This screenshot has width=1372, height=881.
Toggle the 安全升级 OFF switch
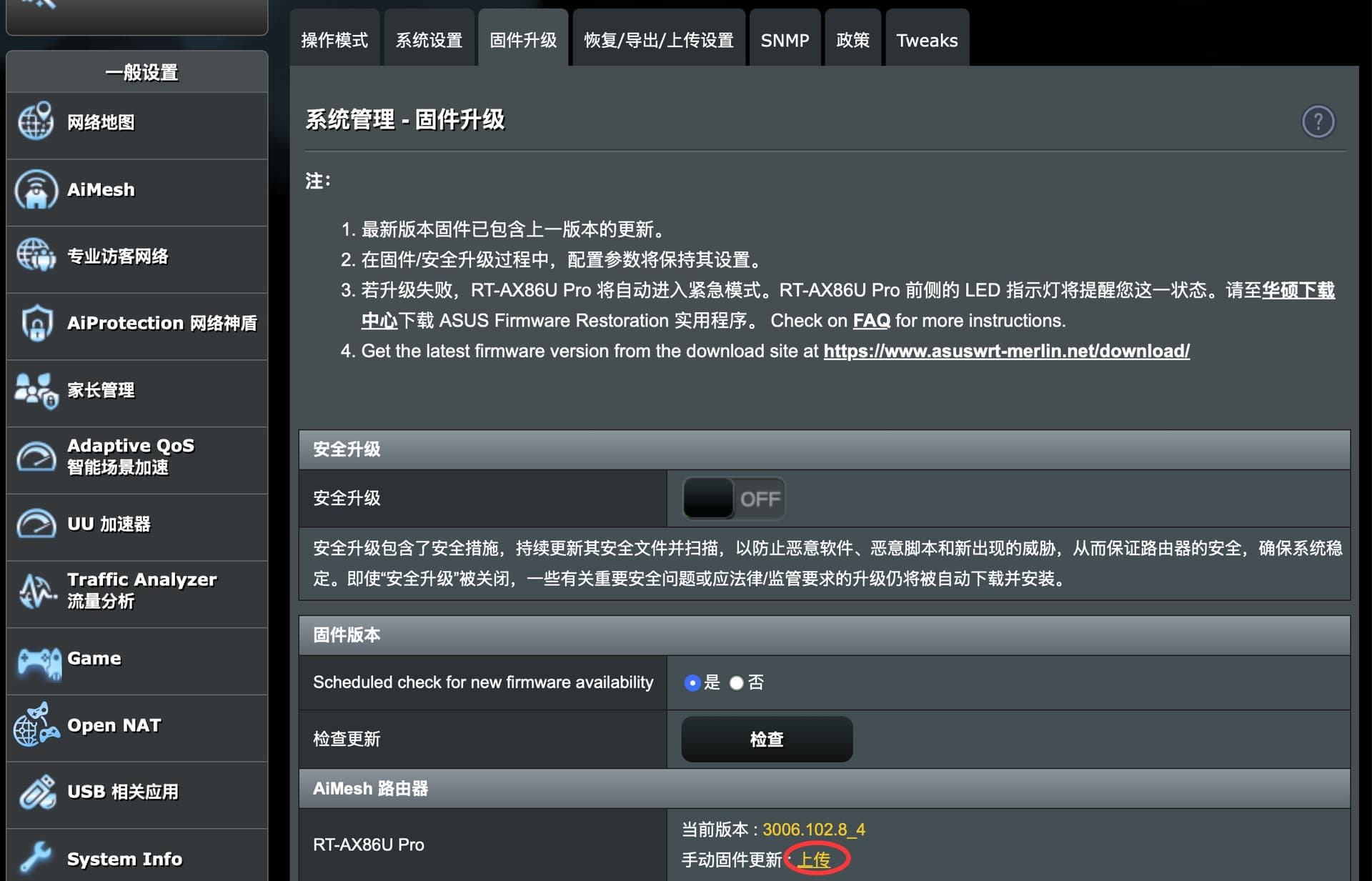pos(733,498)
